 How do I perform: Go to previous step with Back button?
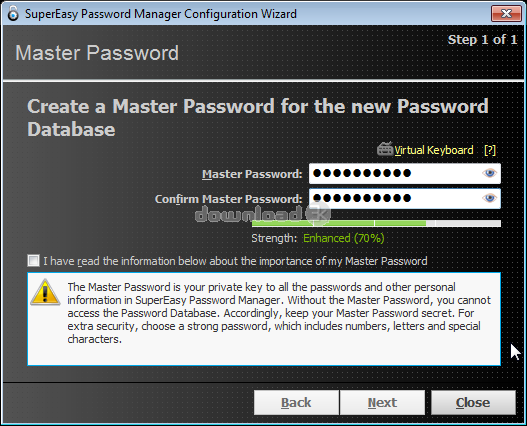click(296, 402)
